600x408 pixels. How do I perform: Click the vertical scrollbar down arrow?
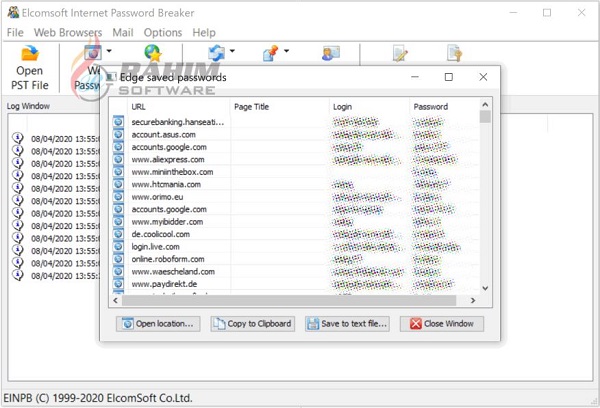pyautogui.click(x=485, y=288)
